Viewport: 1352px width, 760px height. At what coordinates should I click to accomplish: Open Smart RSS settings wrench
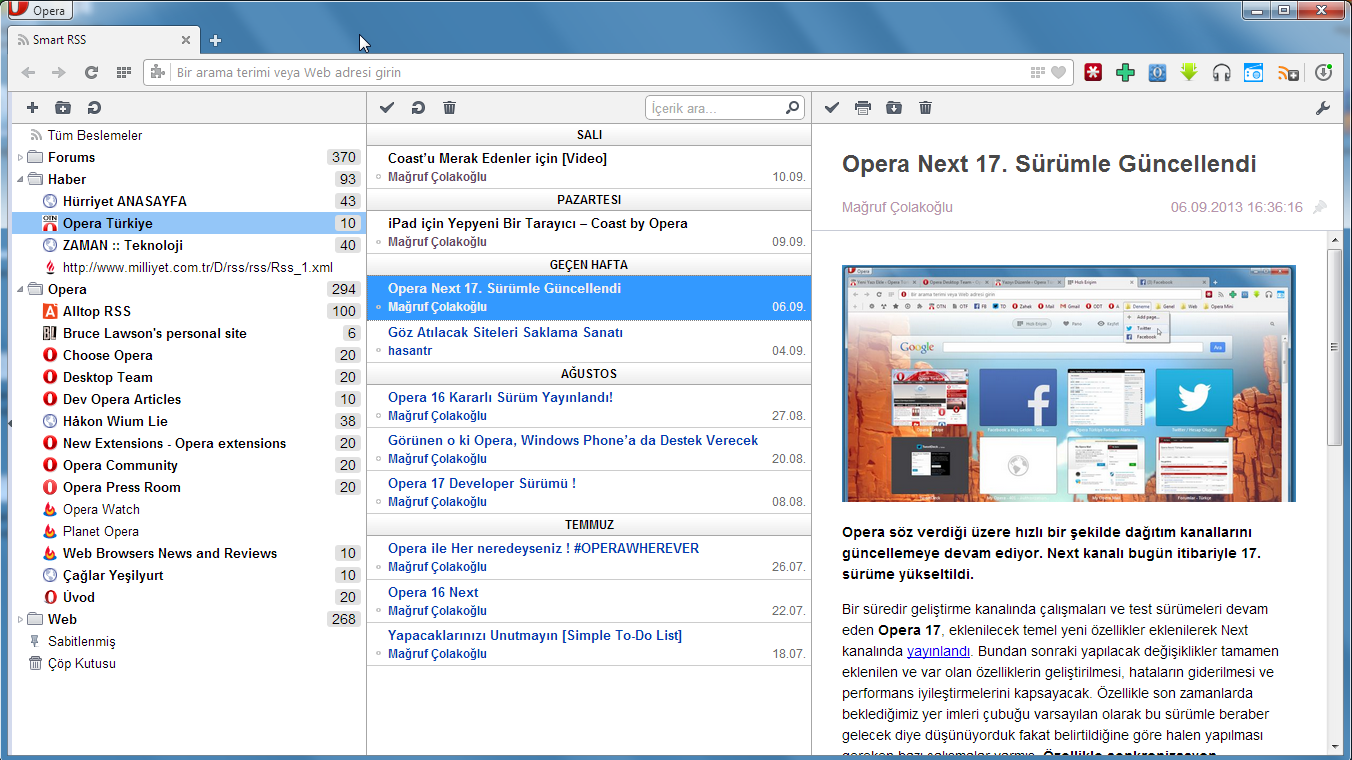coord(1323,108)
